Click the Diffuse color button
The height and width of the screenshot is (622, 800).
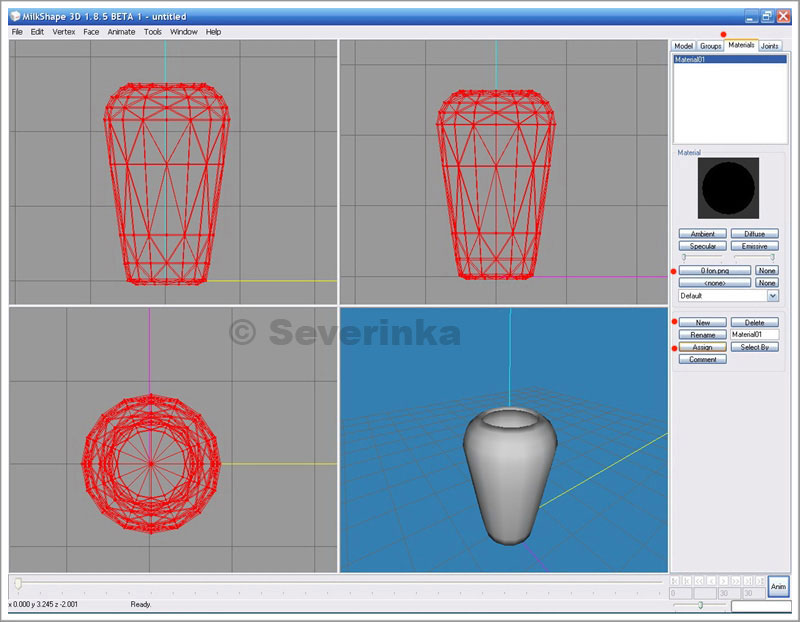(754, 234)
